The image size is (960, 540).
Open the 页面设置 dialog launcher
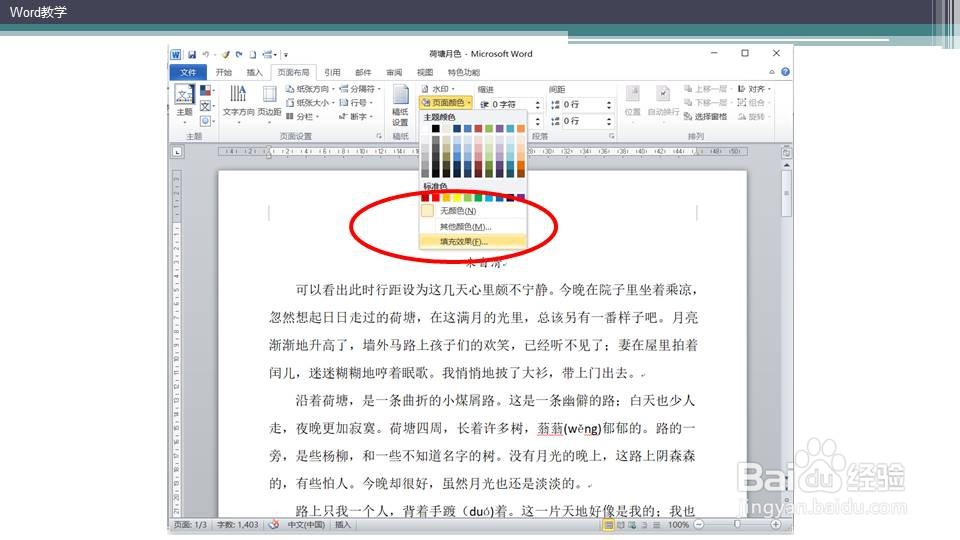coord(378,136)
